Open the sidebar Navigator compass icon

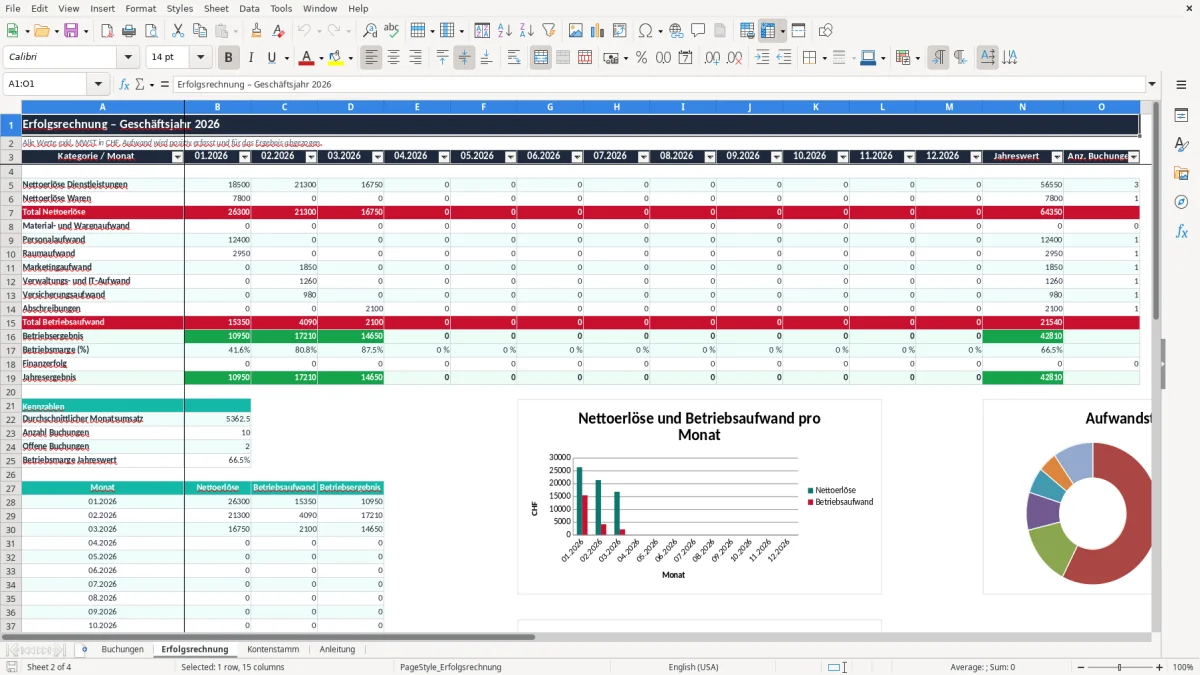1181,202
